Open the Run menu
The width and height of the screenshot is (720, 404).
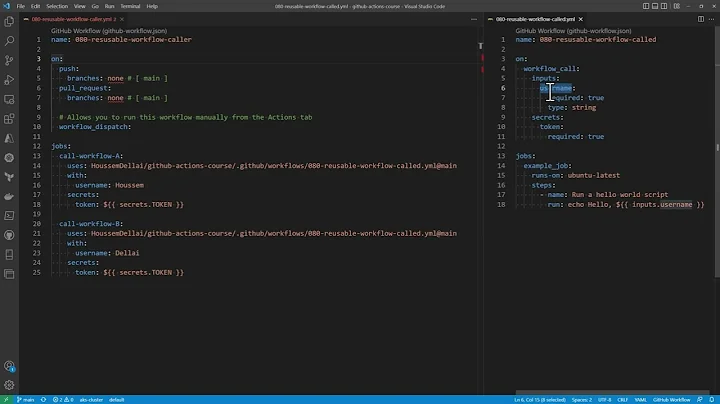point(109,6)
